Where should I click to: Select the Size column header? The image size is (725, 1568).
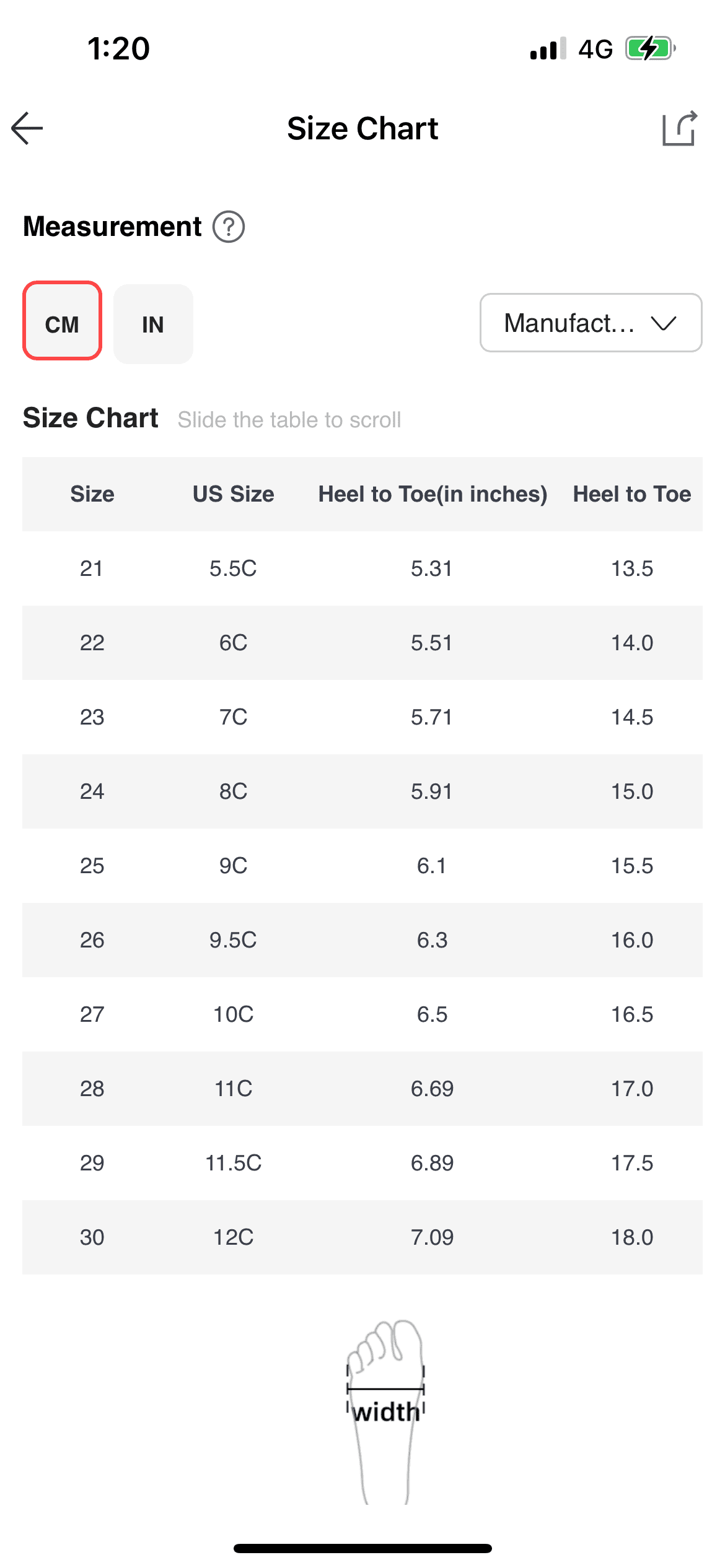pos(92,494)
